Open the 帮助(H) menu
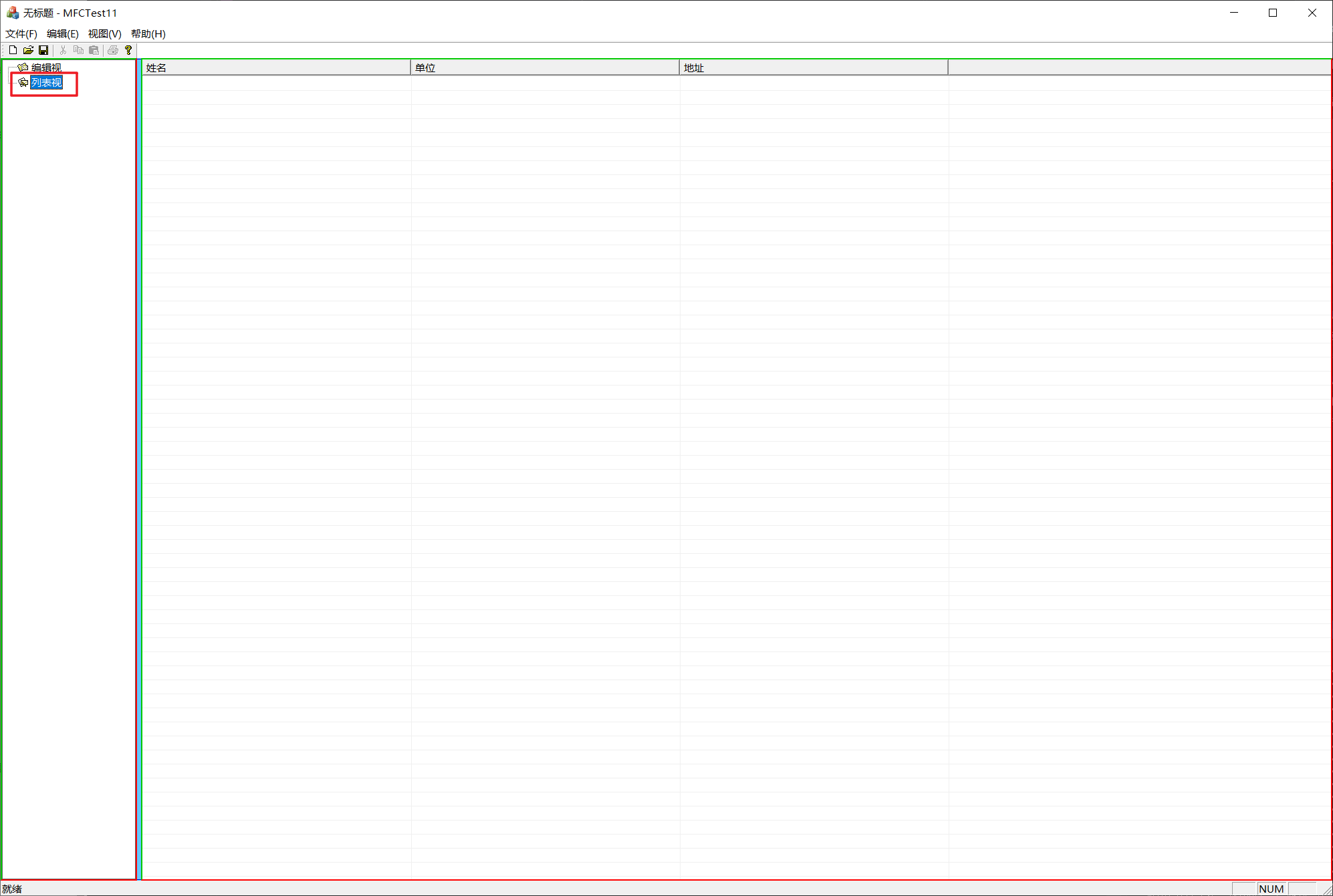Viewport: 1333px width, 896px height. pos(148,33)
